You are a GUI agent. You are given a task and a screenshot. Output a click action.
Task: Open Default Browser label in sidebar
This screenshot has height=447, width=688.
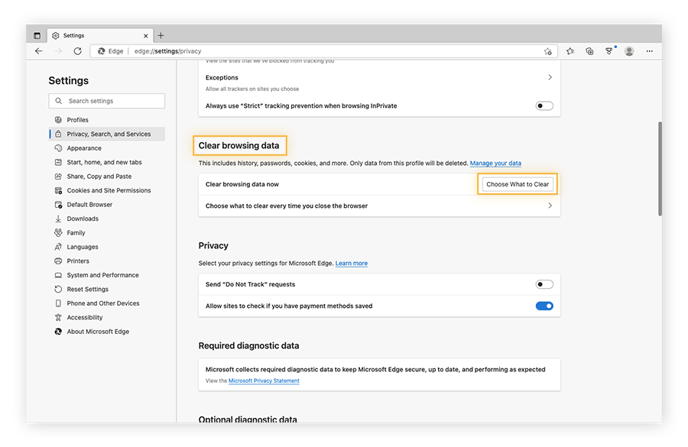(x=90, y=204)
